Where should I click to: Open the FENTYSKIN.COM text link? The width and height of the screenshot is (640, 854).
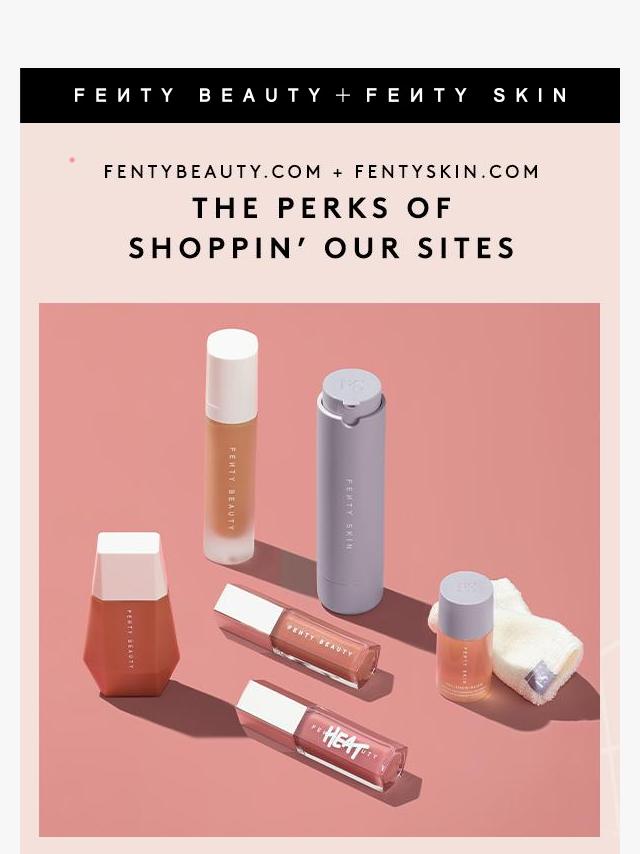click(x=447, y=172)
